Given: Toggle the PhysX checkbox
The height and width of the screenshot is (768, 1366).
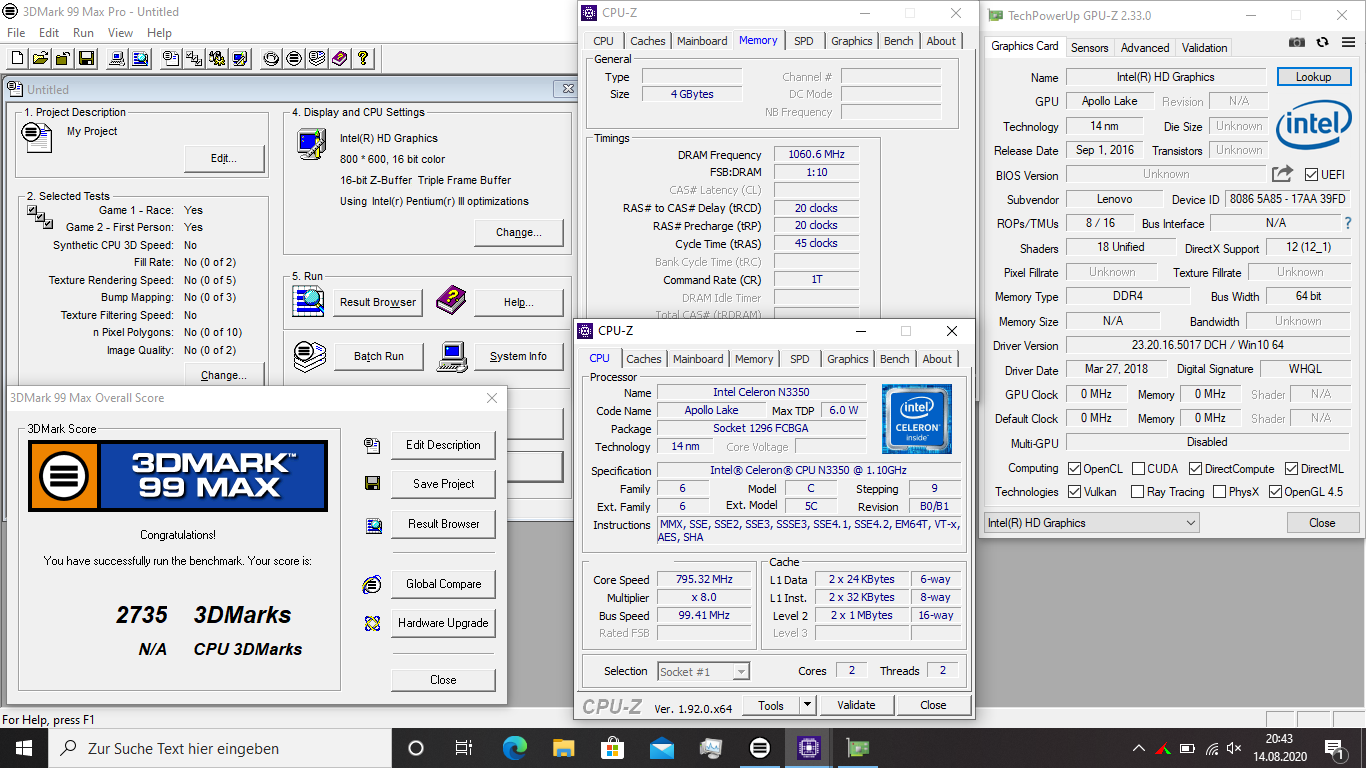Looking at the screenshot, I should tap(1219, 492).
